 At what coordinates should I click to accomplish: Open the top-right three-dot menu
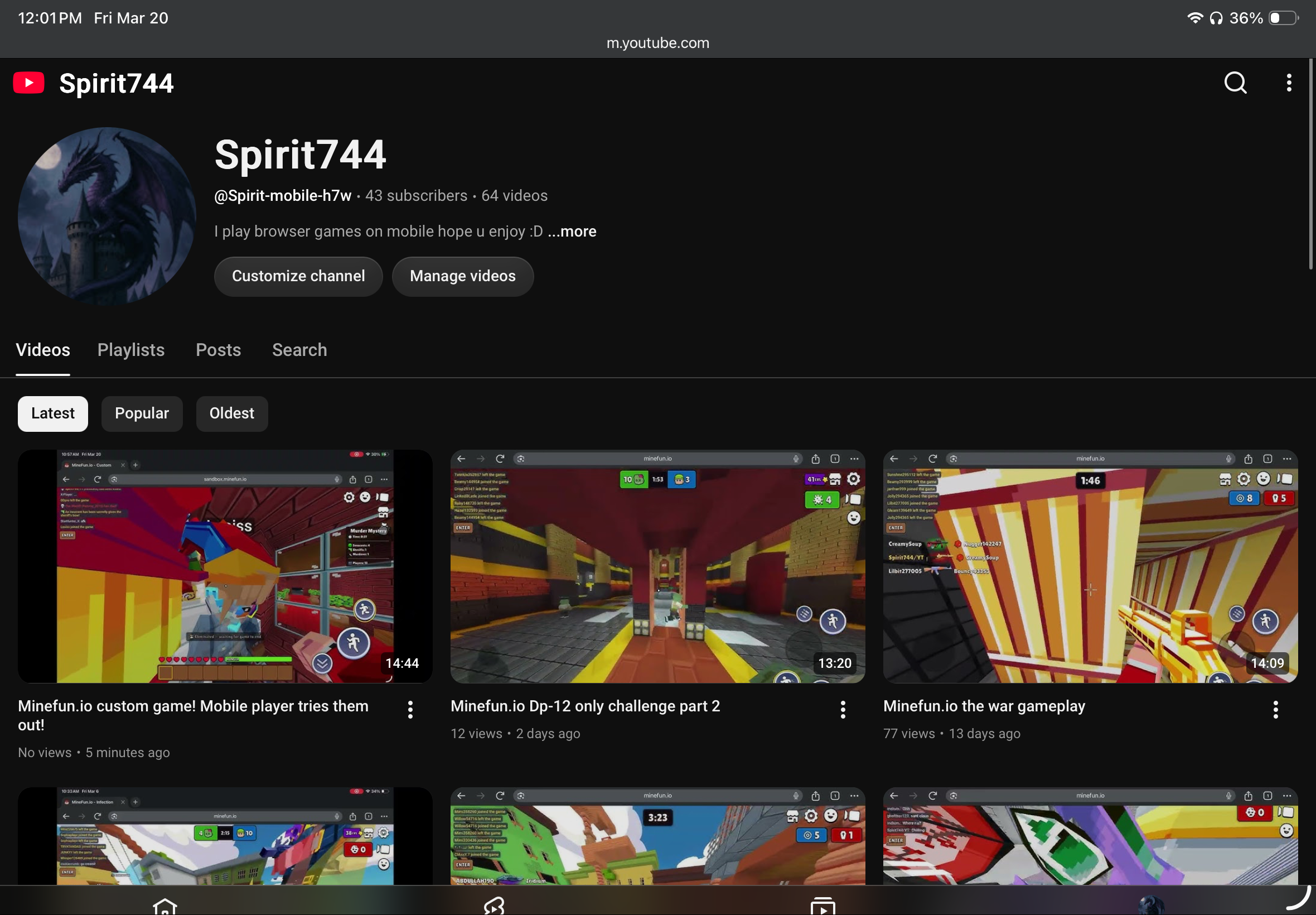coord(1289,83)
